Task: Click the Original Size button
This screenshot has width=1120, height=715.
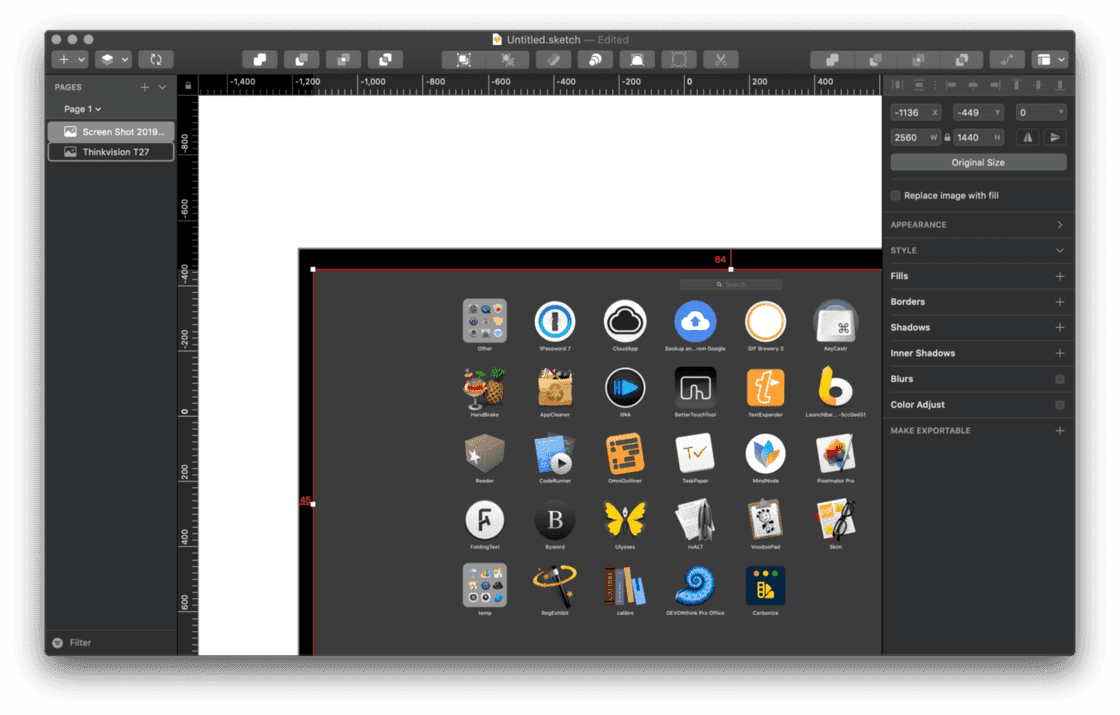Action: [979, 162]
